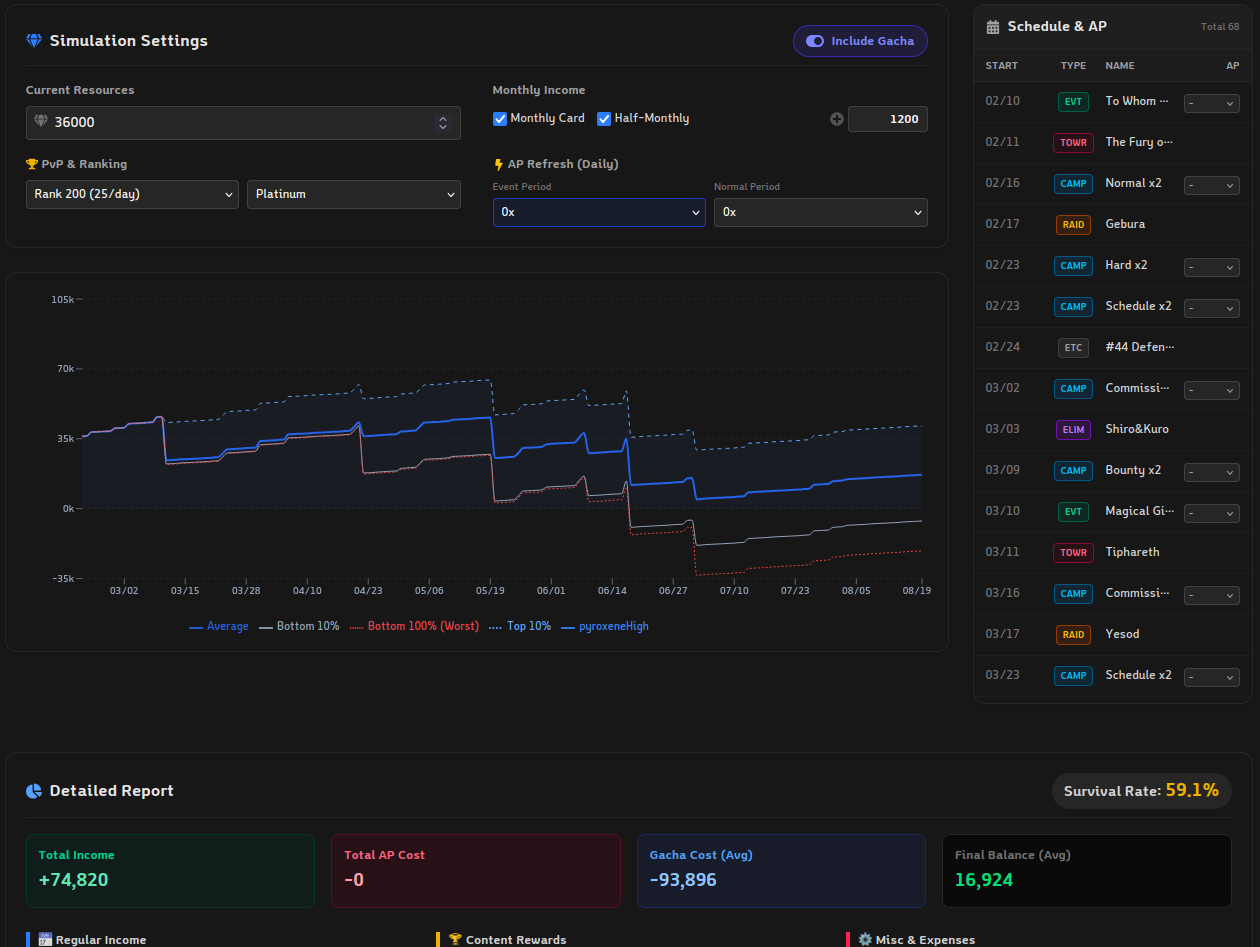Screen dimensions: 1260x947
Task: Click the trophy icon beside Content Rewards
Action: pyautogui.click(x=454, y=940)
